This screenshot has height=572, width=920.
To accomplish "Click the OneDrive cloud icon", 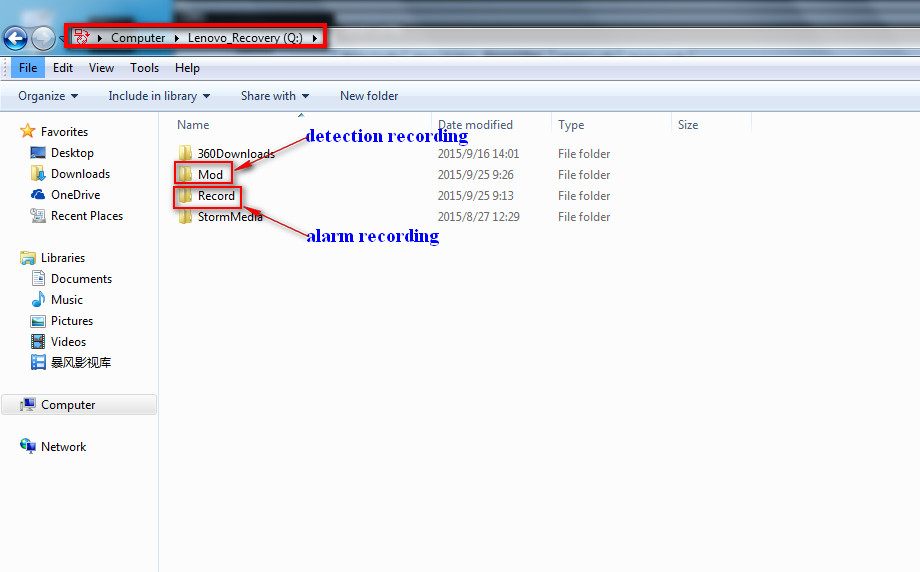I will (38, 194).
